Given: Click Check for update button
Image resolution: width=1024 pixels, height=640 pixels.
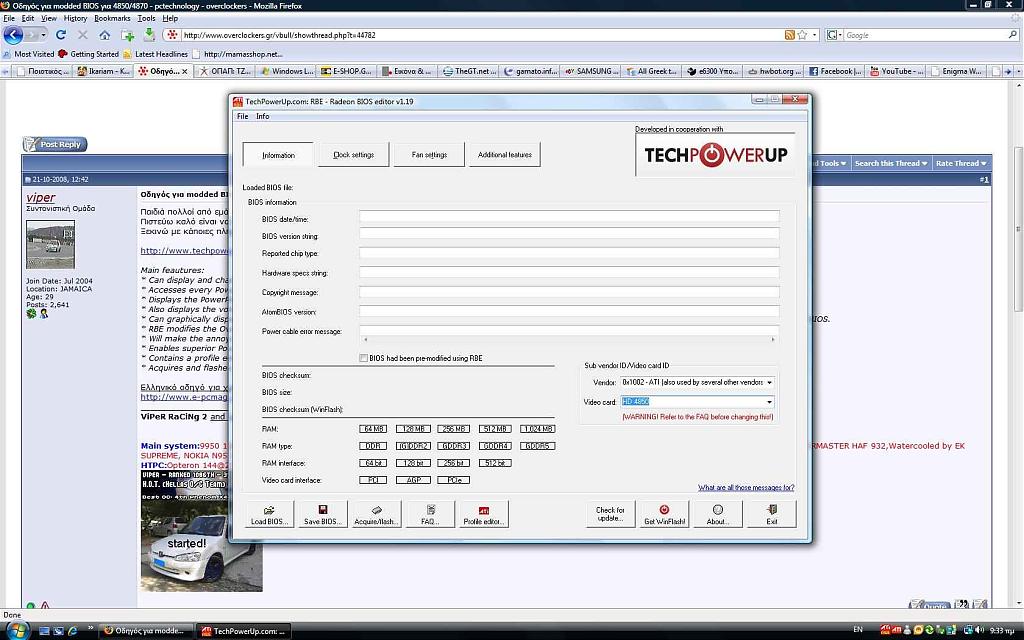Looking at the screenshot, I should pos(611,515).
